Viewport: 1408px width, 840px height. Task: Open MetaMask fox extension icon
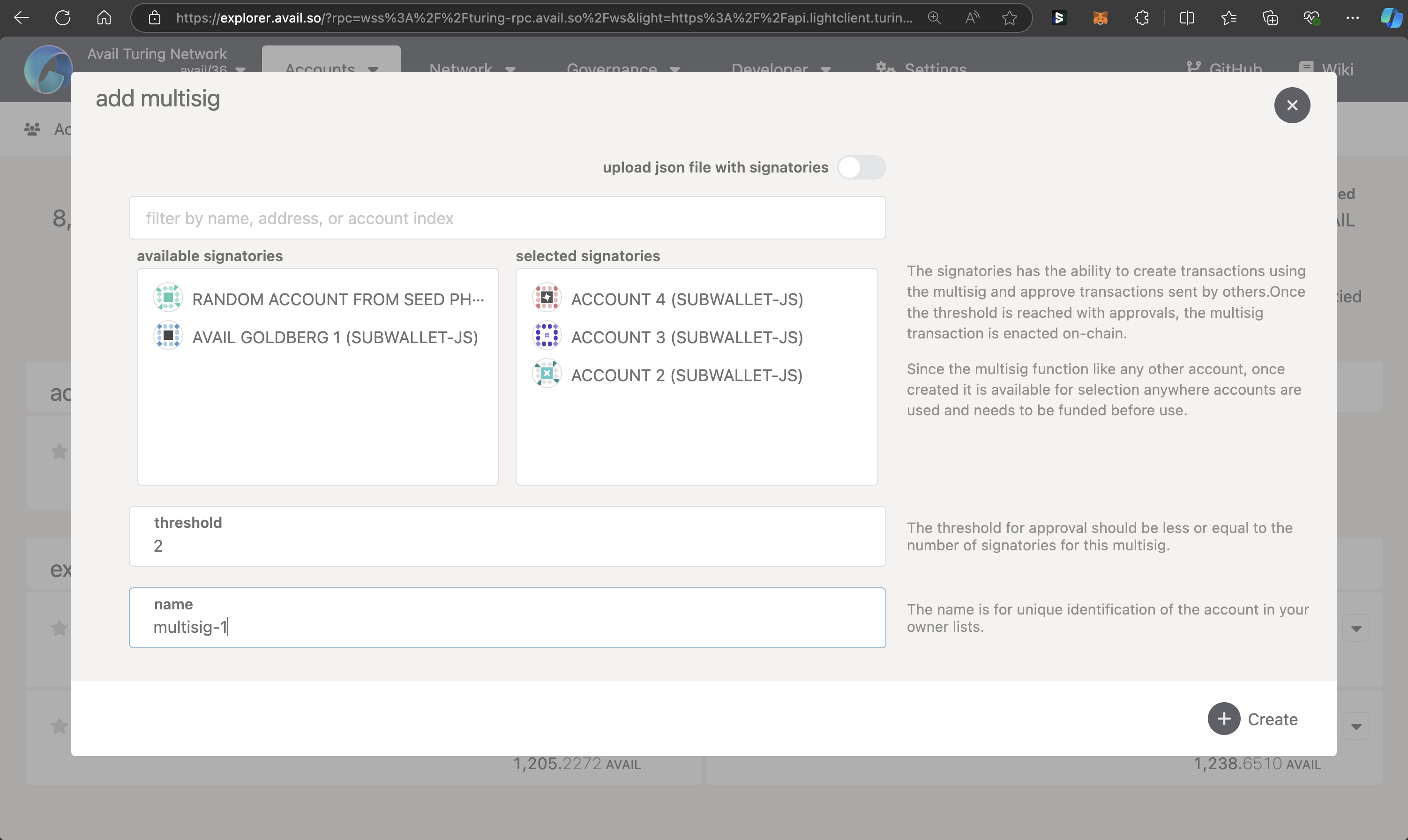coord(1100,18)
